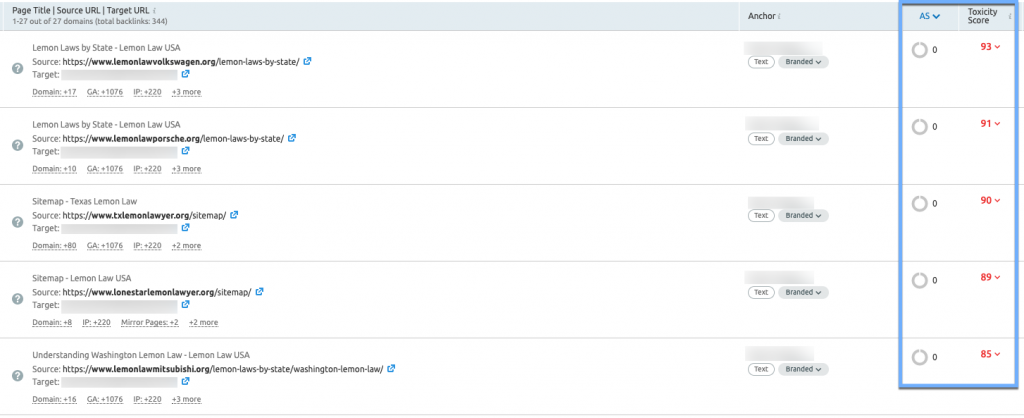Expand toxicity score 93 details

tap(989, 47)
